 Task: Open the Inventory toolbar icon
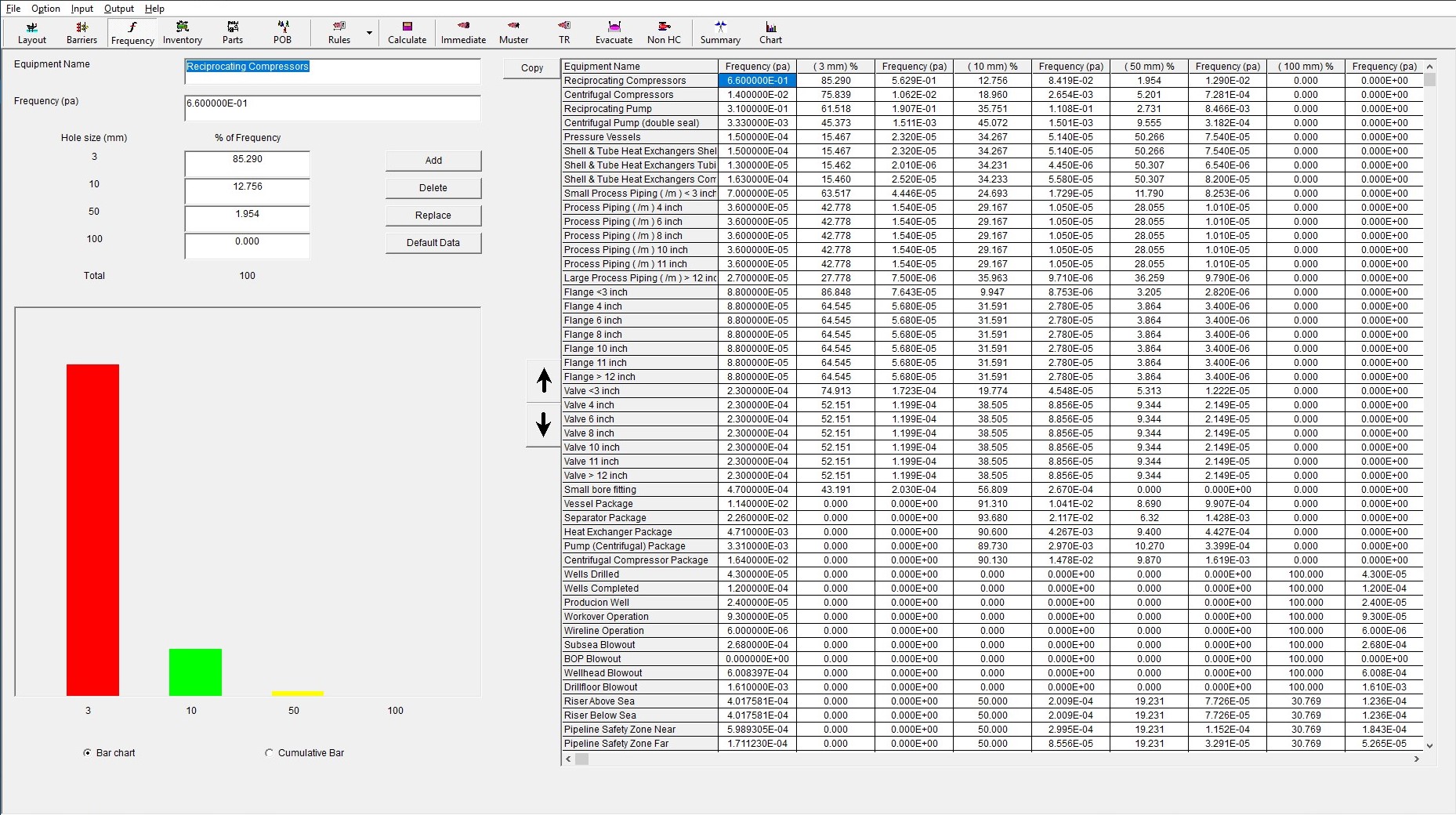click(x=183, y=33)
